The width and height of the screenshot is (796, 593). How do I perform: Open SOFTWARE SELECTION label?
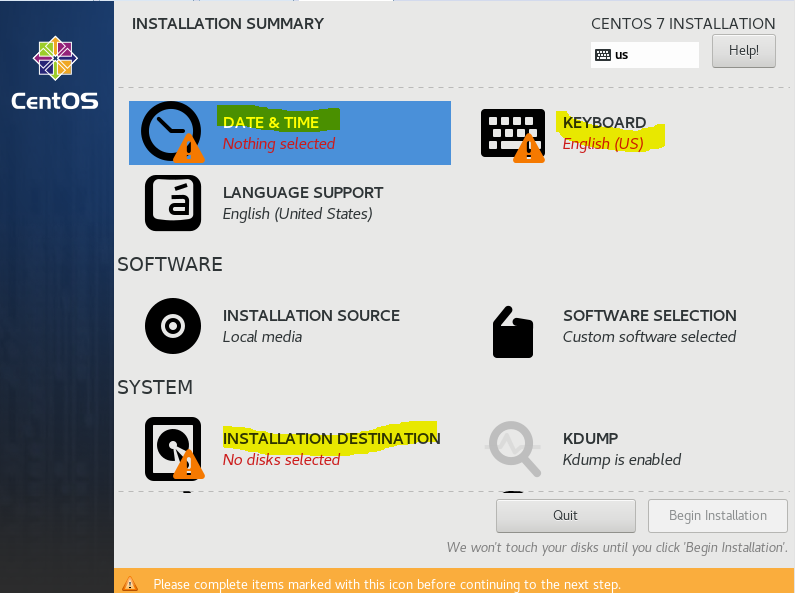(650, 315)
